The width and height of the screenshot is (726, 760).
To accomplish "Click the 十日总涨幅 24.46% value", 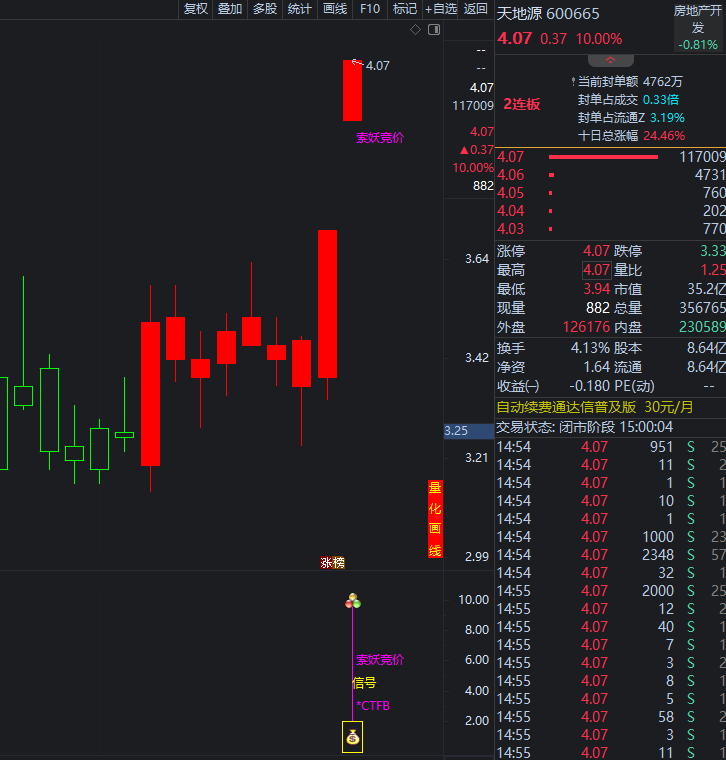I will (x=664, y=136).
